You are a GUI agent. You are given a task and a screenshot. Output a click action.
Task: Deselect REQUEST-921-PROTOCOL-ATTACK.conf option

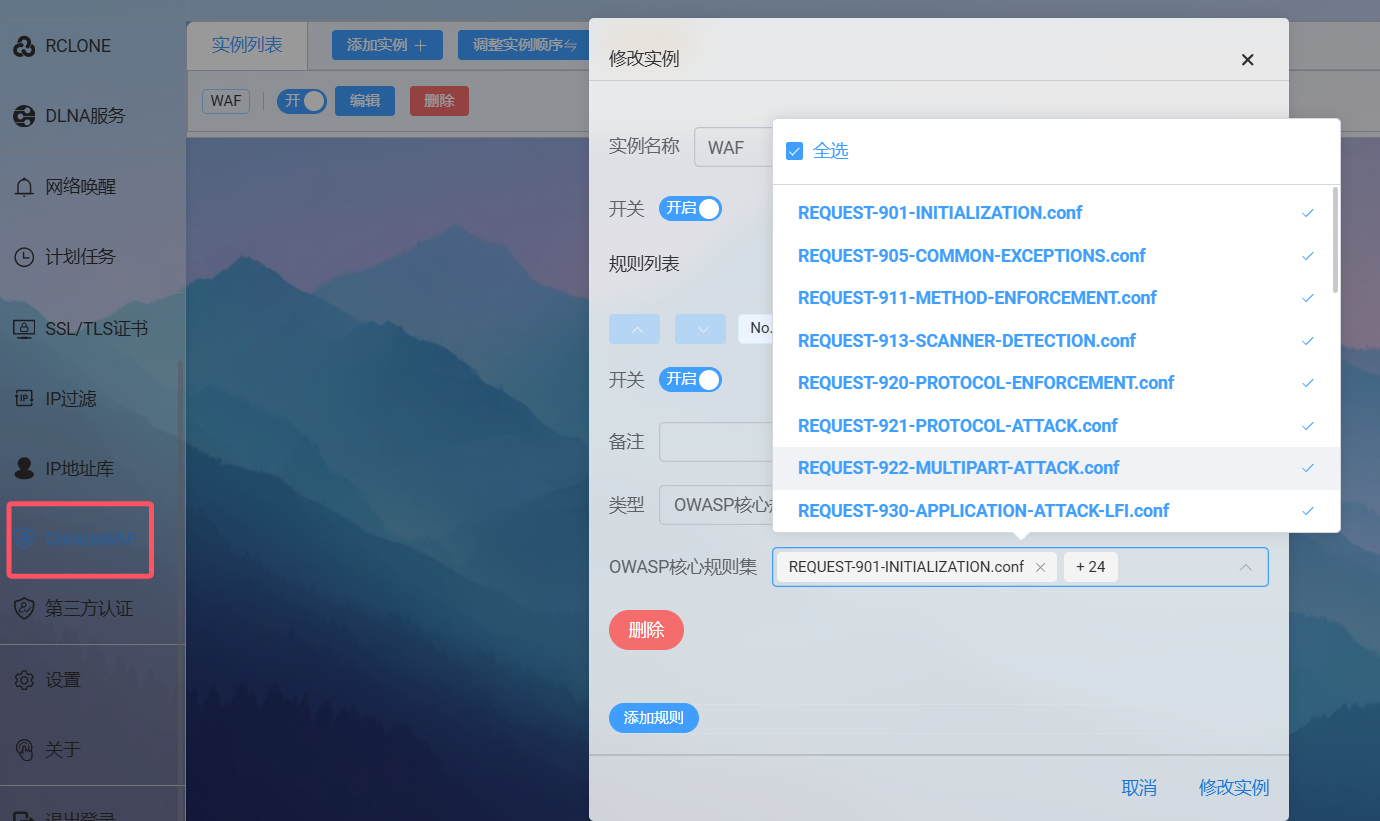pos(1056,426)
